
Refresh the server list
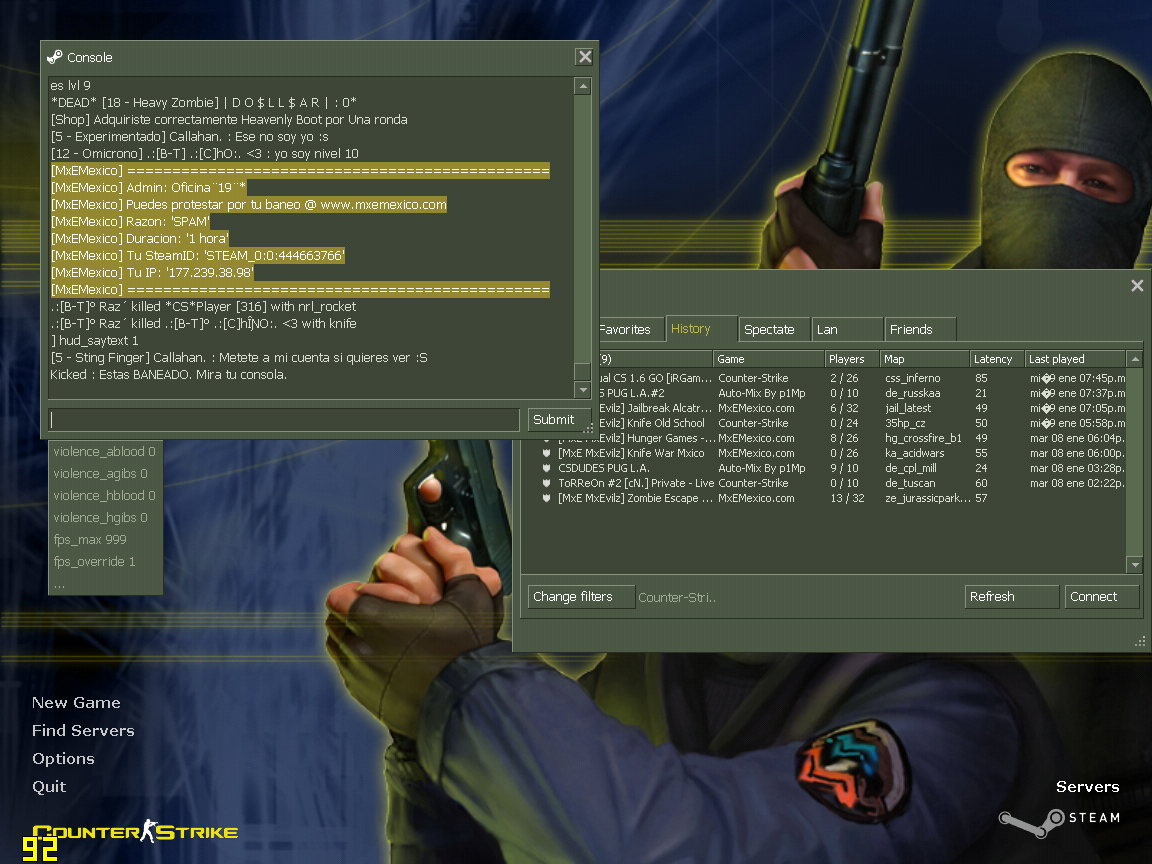point(1012,597)
